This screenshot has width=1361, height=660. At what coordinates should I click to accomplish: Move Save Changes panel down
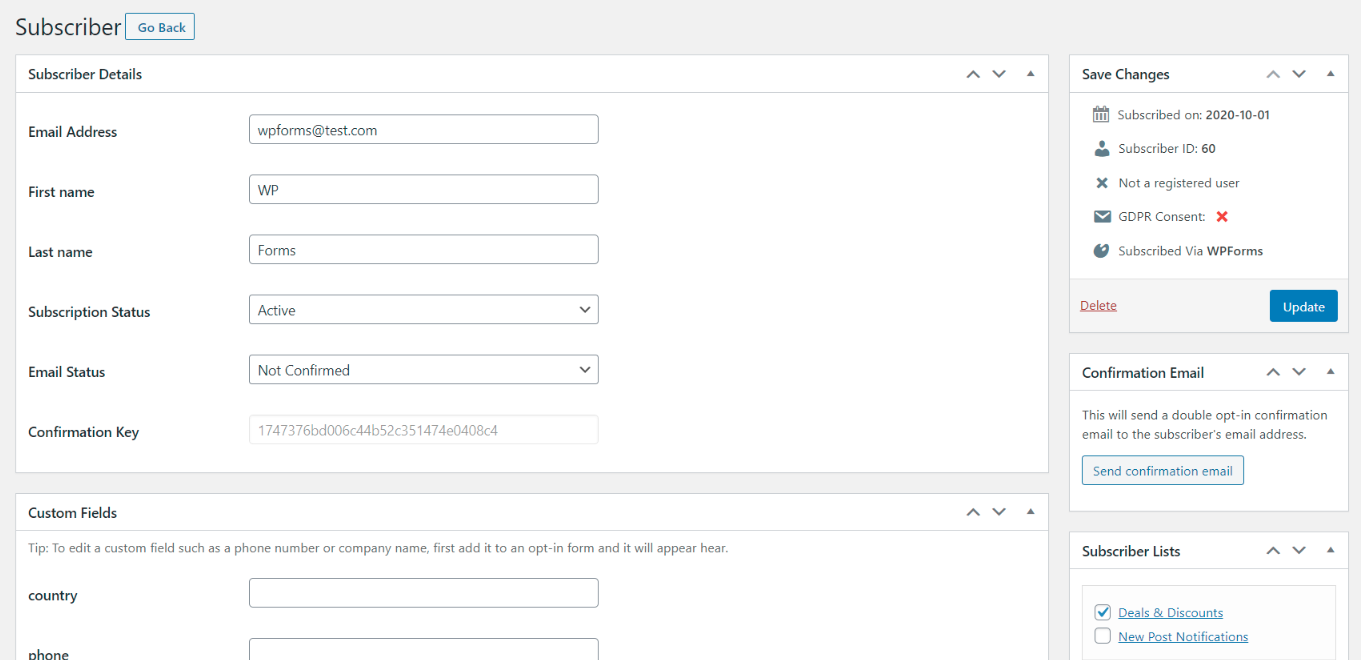[x=1299, y=74]
